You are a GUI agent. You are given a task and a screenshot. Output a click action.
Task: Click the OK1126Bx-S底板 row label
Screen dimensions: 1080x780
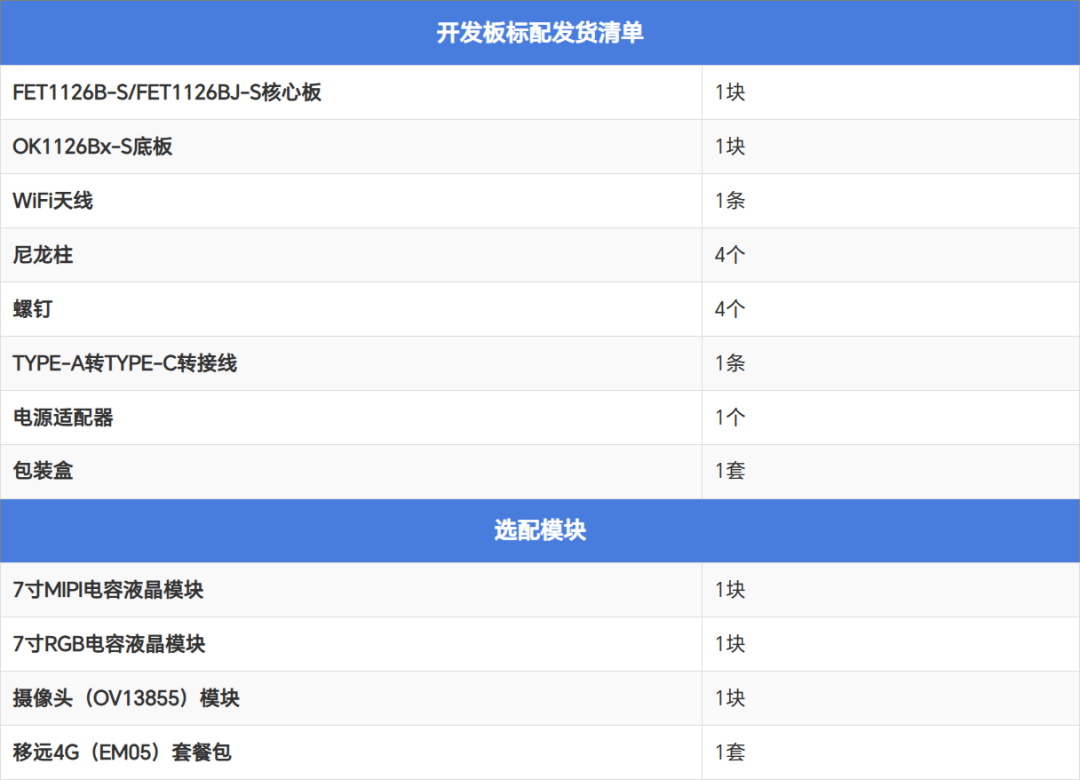(93, 147)
